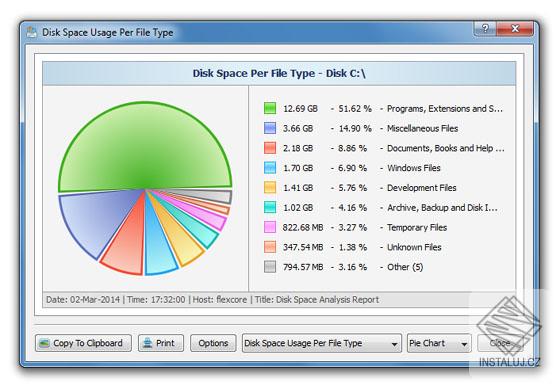
Task: Click the "1.38 %" percentage
Action: click(352, 247)
